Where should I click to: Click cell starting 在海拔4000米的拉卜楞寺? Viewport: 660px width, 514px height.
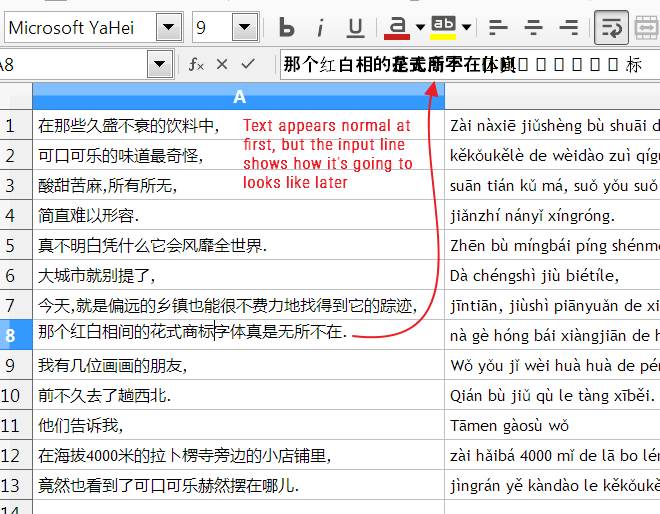239,455
